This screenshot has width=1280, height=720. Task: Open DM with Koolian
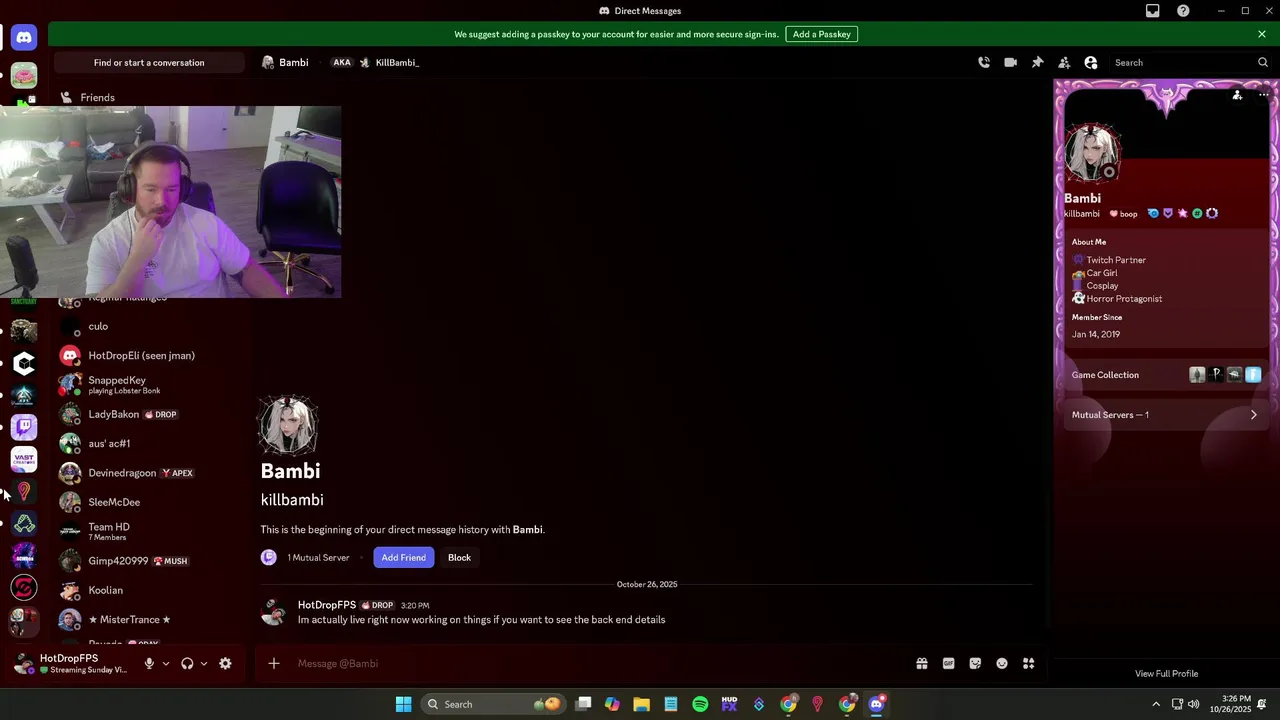150,590
